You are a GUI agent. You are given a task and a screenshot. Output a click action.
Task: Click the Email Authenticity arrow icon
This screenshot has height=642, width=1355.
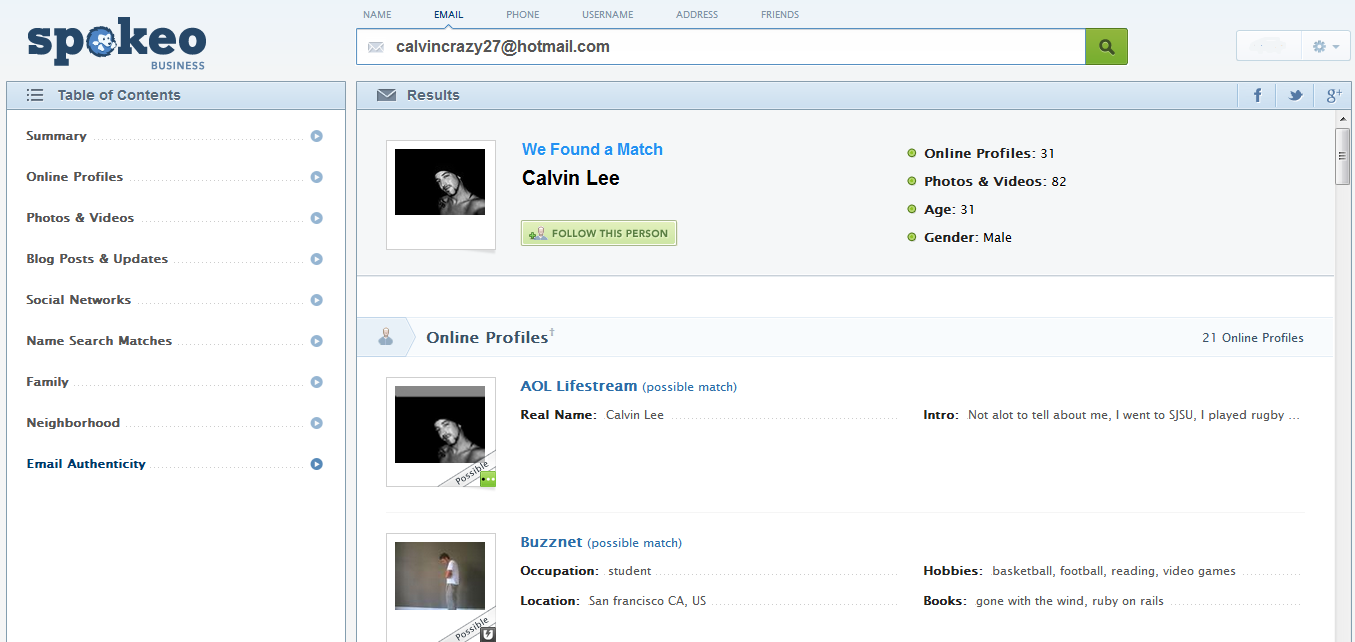coord(316,464)
